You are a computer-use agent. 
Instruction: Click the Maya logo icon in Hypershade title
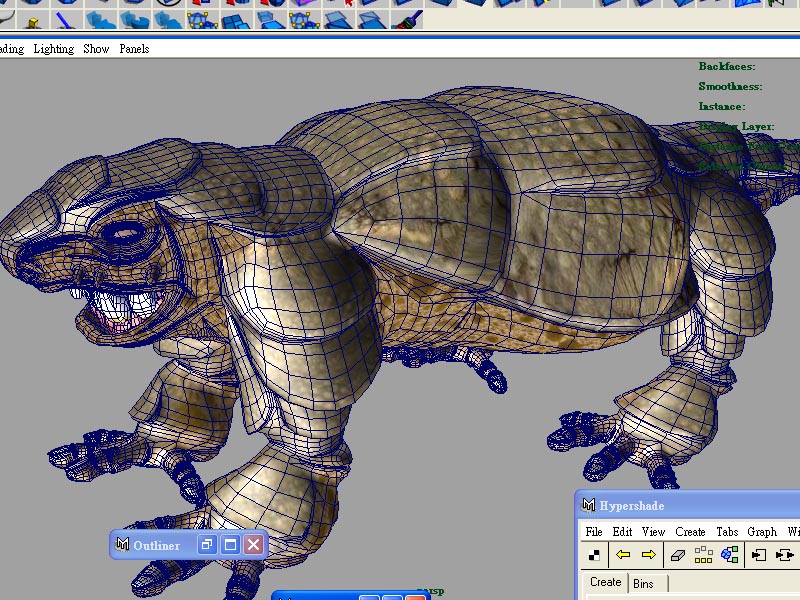(x=588, y=505)
